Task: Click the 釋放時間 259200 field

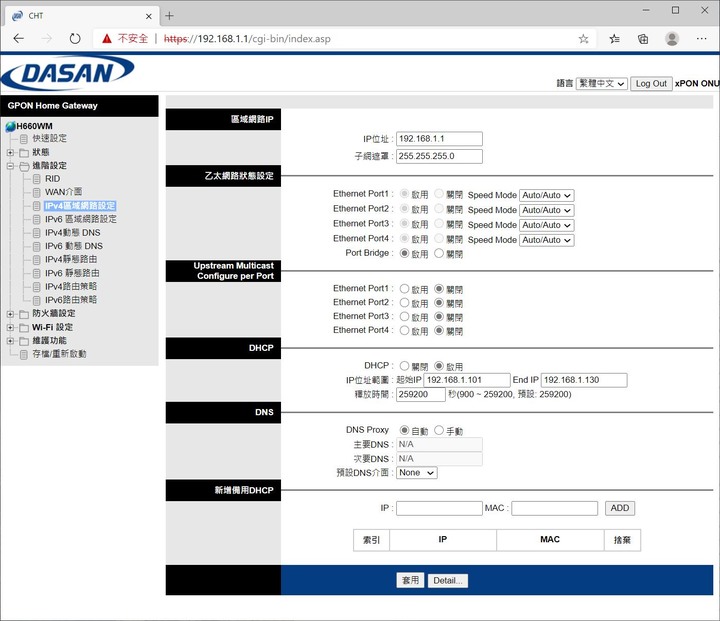Action: [421, 394]
